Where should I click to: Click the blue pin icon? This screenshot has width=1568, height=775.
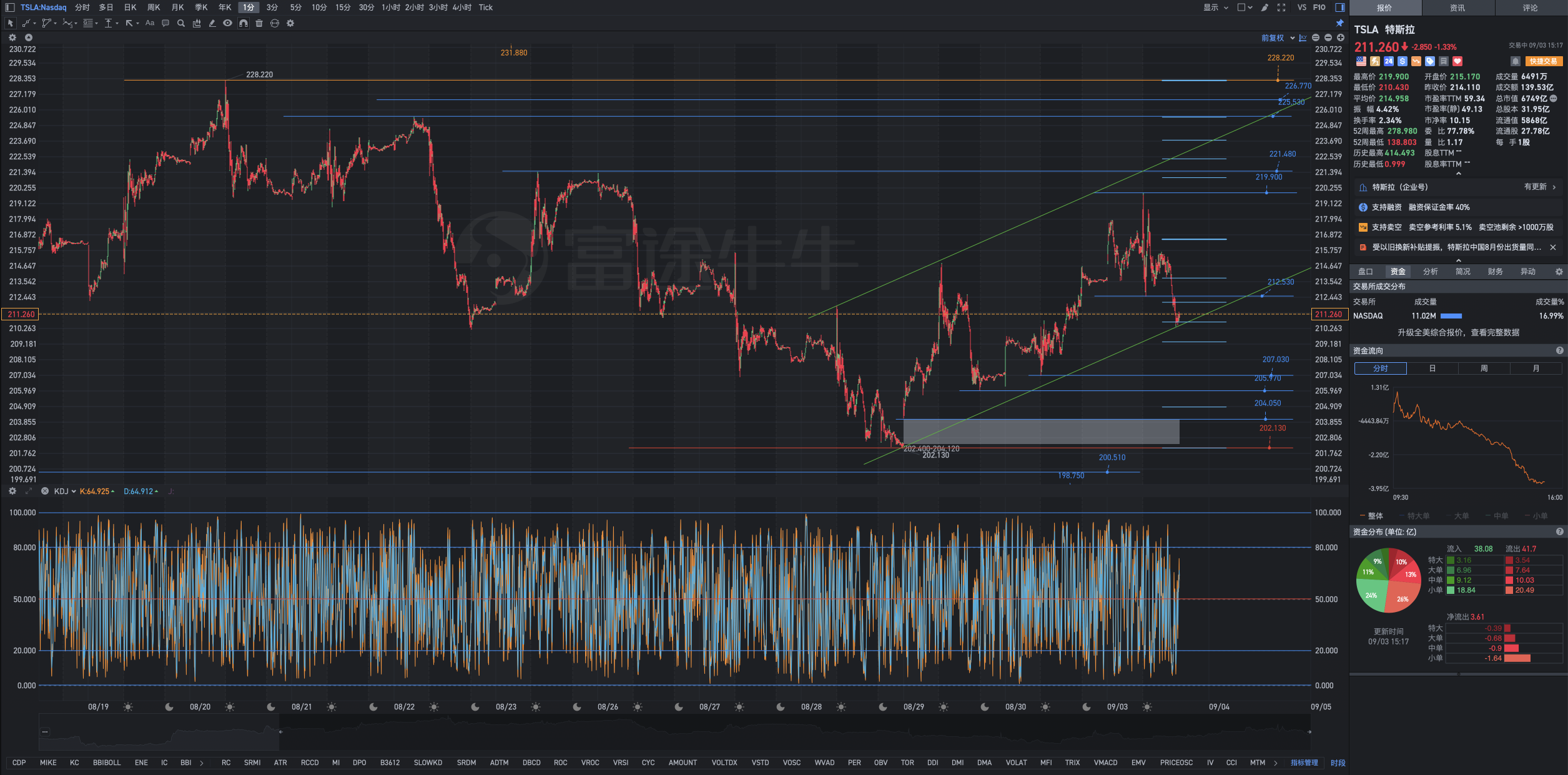point(1339,23)
